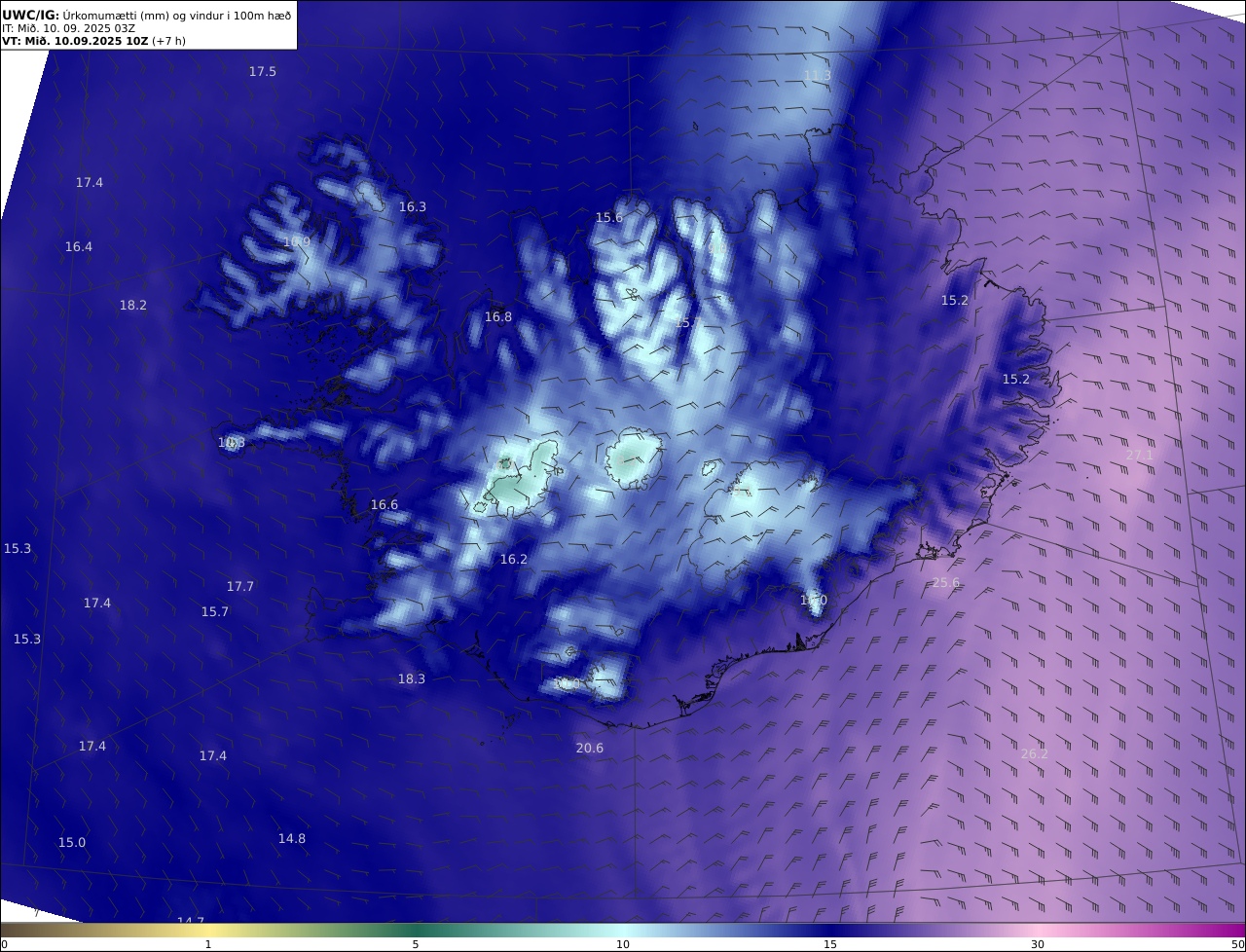Click the 27.1 value on the map
The height and width of the screenshot is (952, 1246).
click(1139, 455)
